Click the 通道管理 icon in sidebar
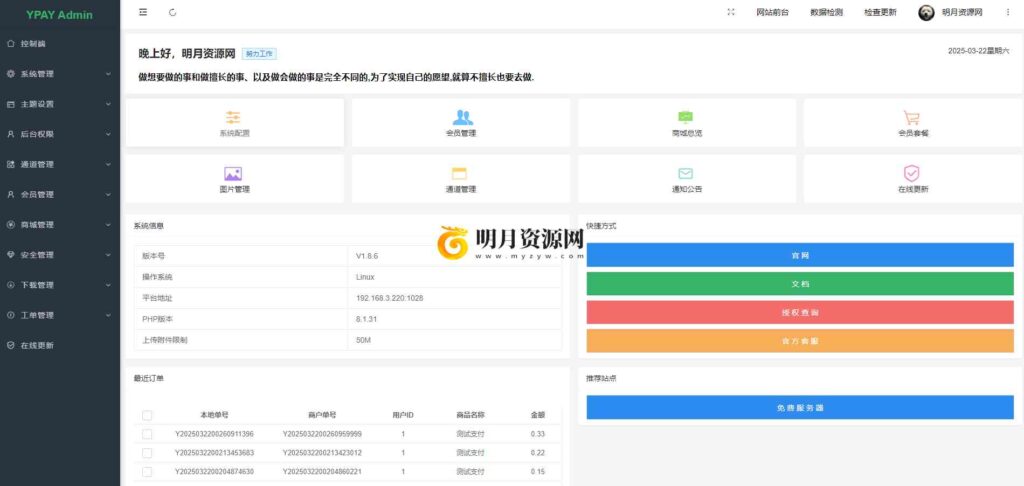1024x486 pixels. [x=10, y=164]
